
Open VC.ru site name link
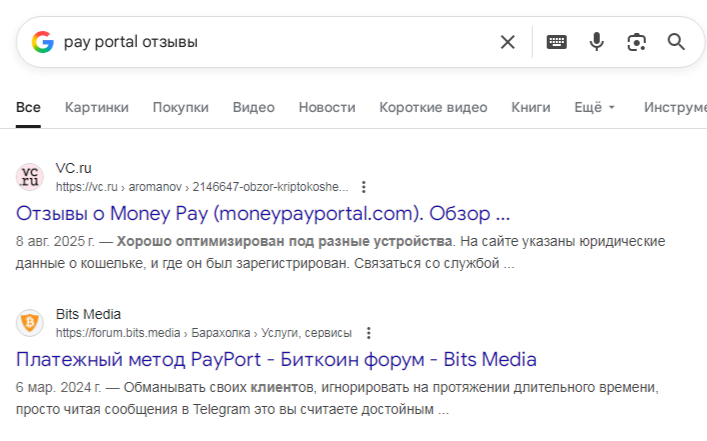73,168
